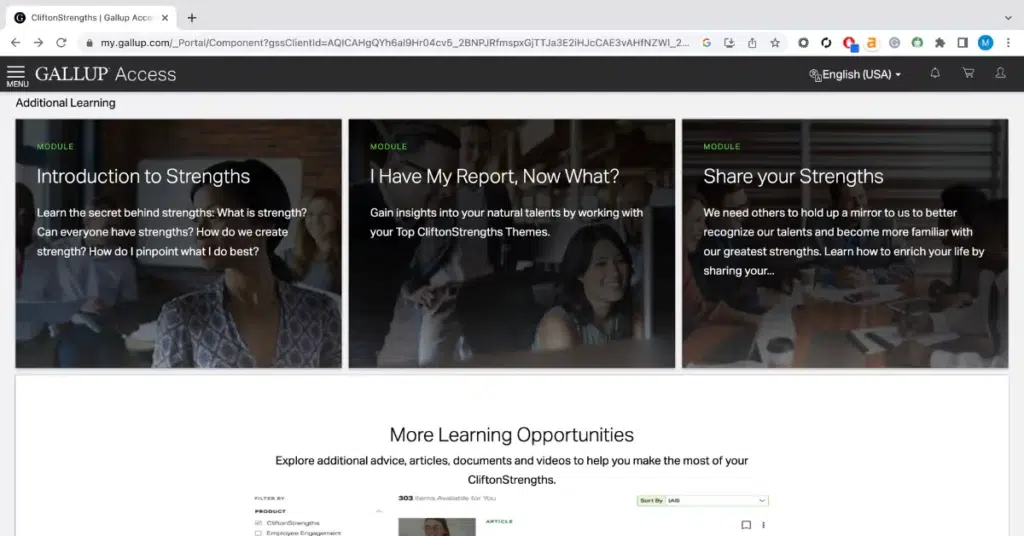Click the Introduction to Strengths card description
1024x536 pixels.
pyautogui.click(x=172, y=232)
